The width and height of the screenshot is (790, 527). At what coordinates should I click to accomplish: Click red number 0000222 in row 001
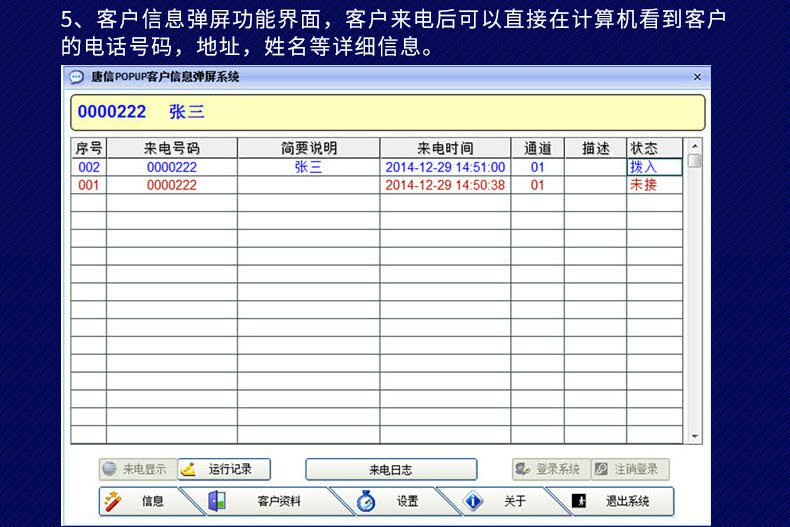coord(172,185)
